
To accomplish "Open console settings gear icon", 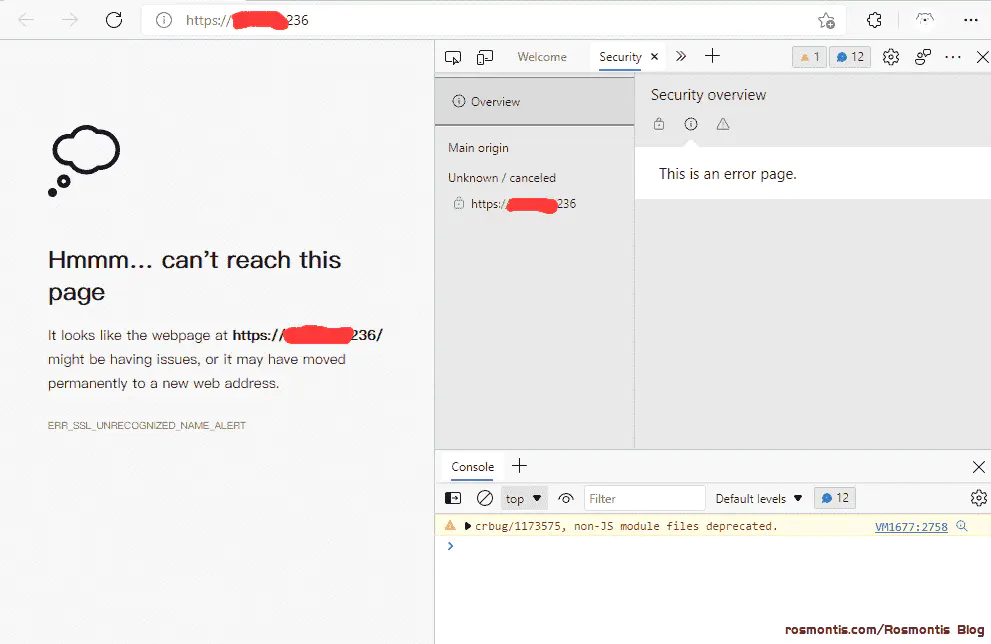I will (x=978, y=498).
